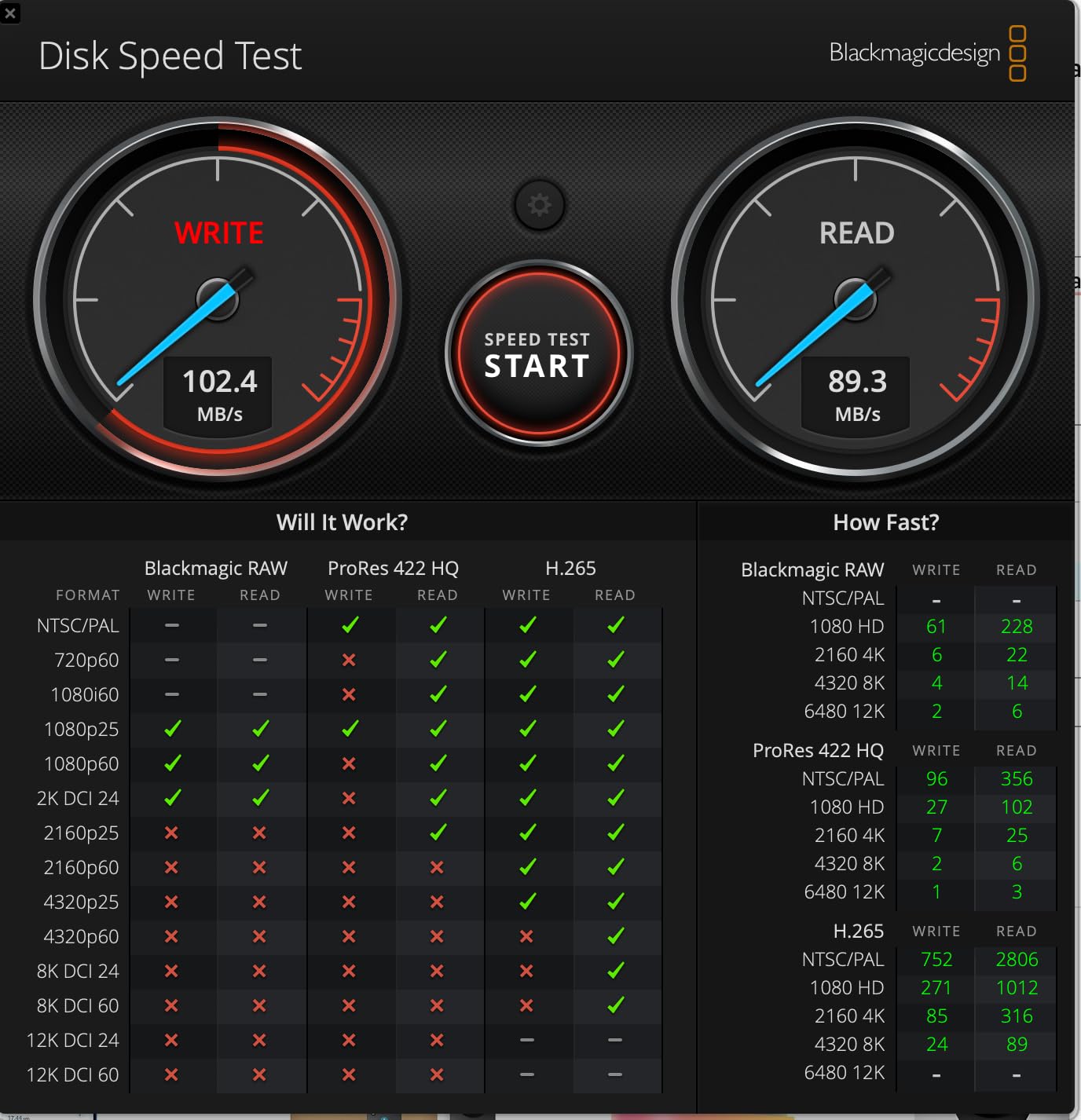Image resolution: width=1081 pixels, height=1120 pixels.
Task: Click Blackmagic RAW write cross for 8K DCI 60
Action: point(171,1005)
